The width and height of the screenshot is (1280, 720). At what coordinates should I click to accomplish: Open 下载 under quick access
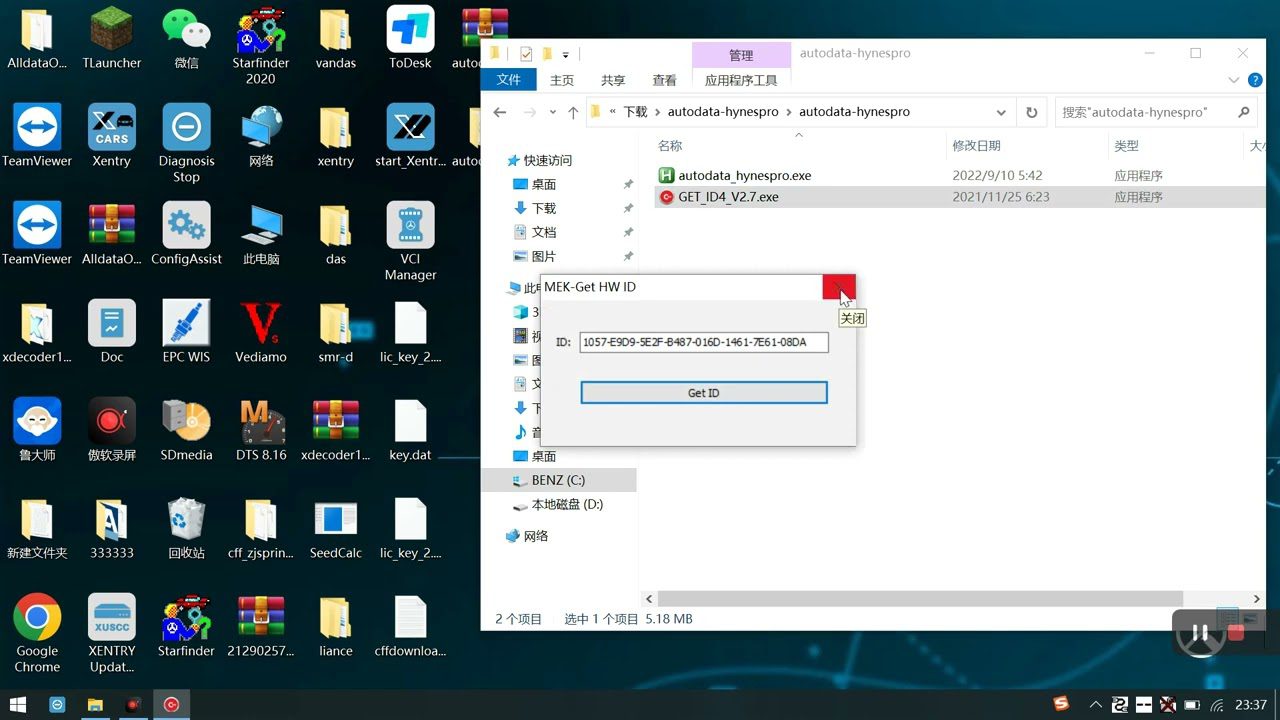click(544, 208)
